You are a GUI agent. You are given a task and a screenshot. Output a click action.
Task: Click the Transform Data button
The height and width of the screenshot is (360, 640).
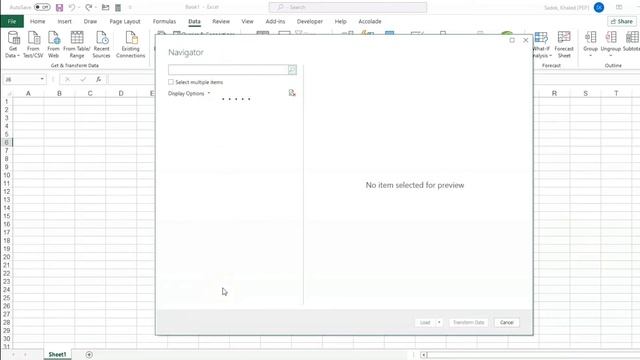469,322
